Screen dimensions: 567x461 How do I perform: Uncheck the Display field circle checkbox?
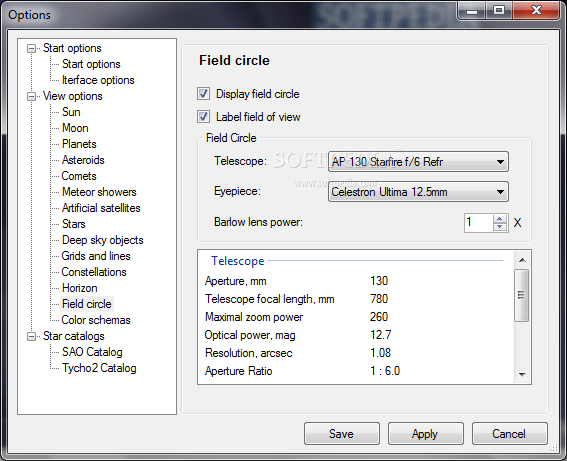pyautogui.click(x=203, y=94)
